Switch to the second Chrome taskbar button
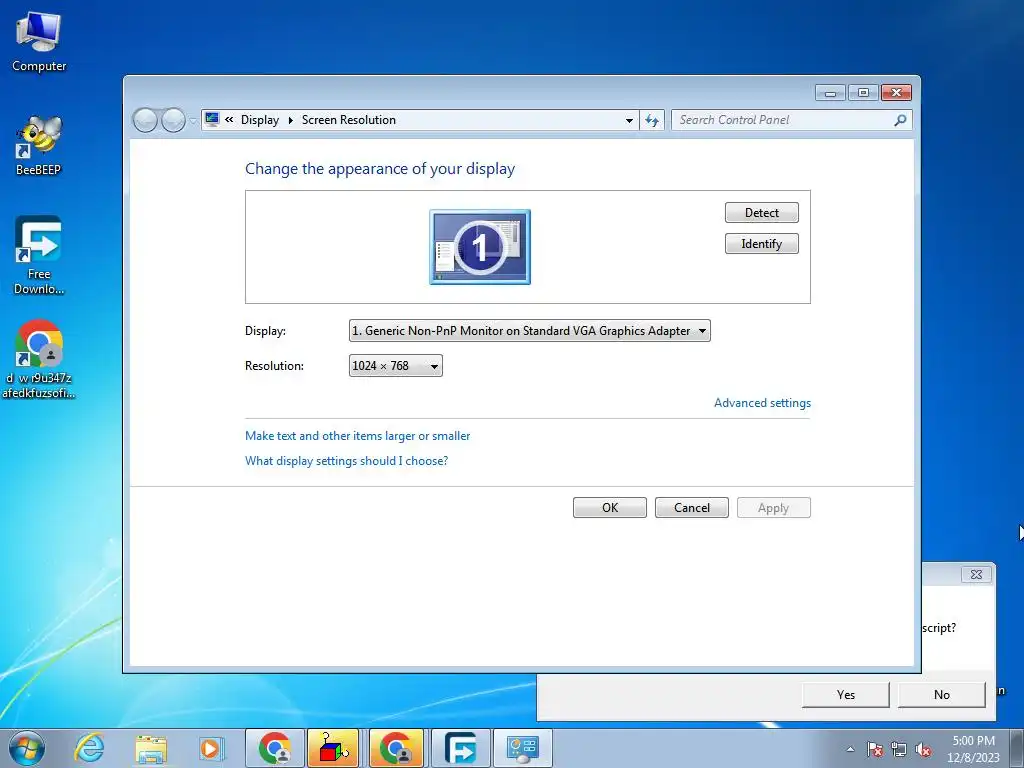1024x768 pixels. 396,748
